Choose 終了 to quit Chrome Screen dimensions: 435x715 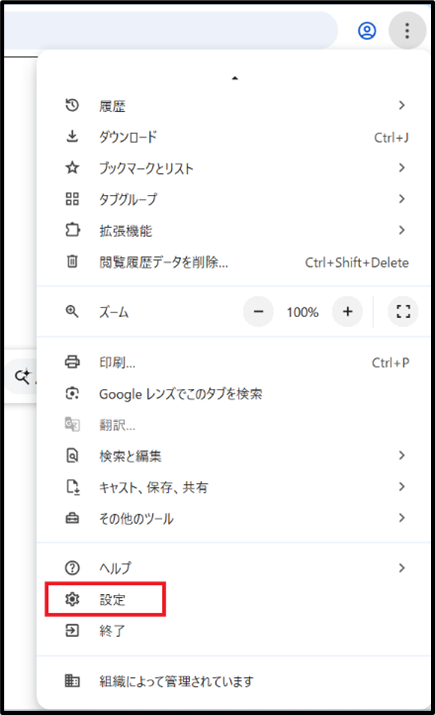click(x=233, y=631)
